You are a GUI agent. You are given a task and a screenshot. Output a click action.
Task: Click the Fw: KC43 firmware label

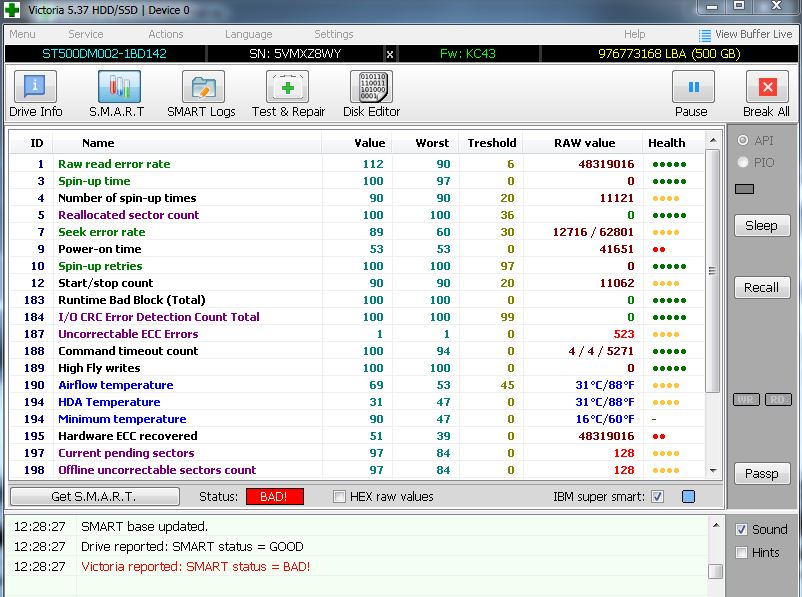click(467, 54)
